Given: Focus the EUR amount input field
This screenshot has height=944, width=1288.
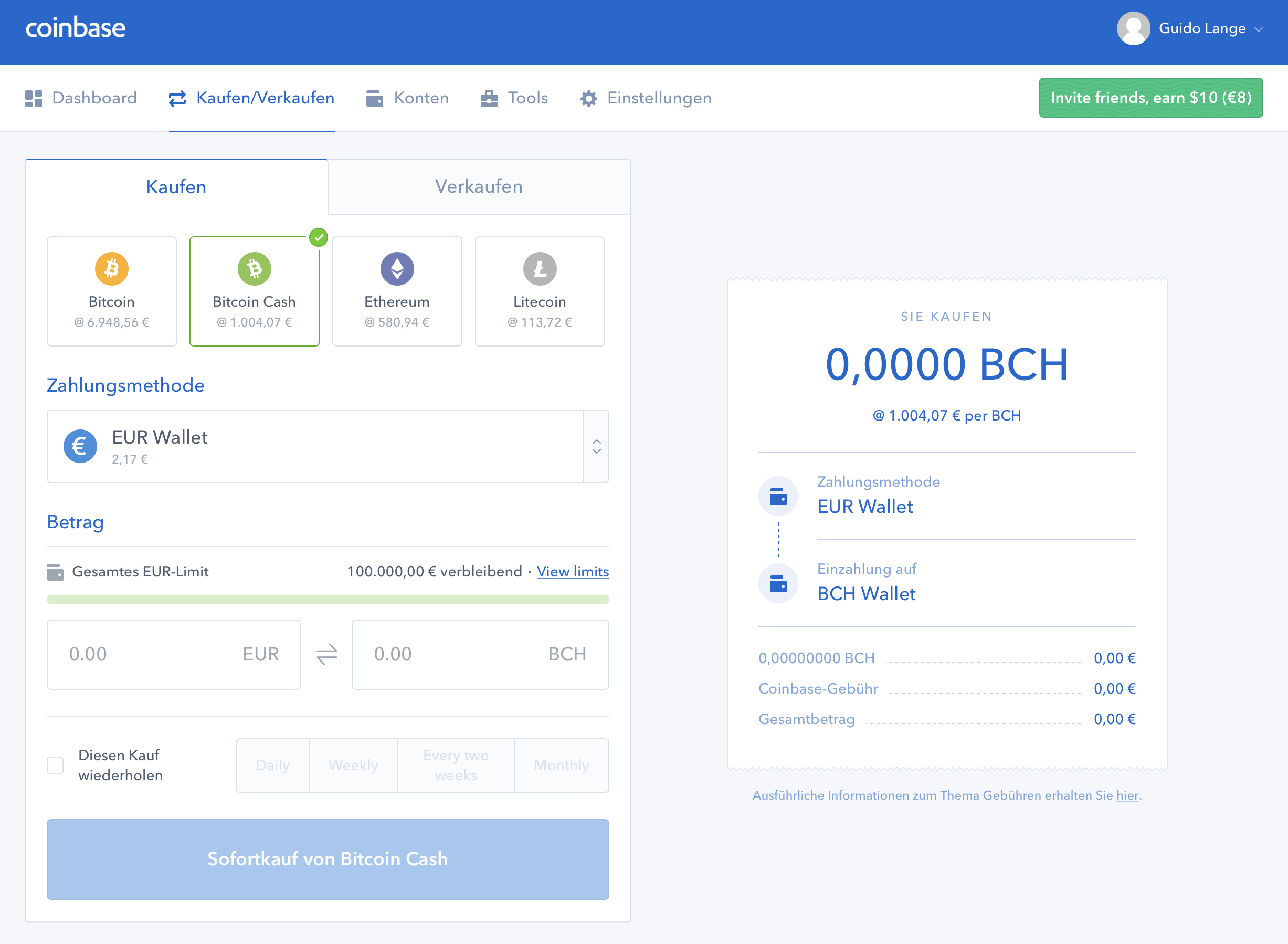Looking at the screenshot, I should pos(174,654).
